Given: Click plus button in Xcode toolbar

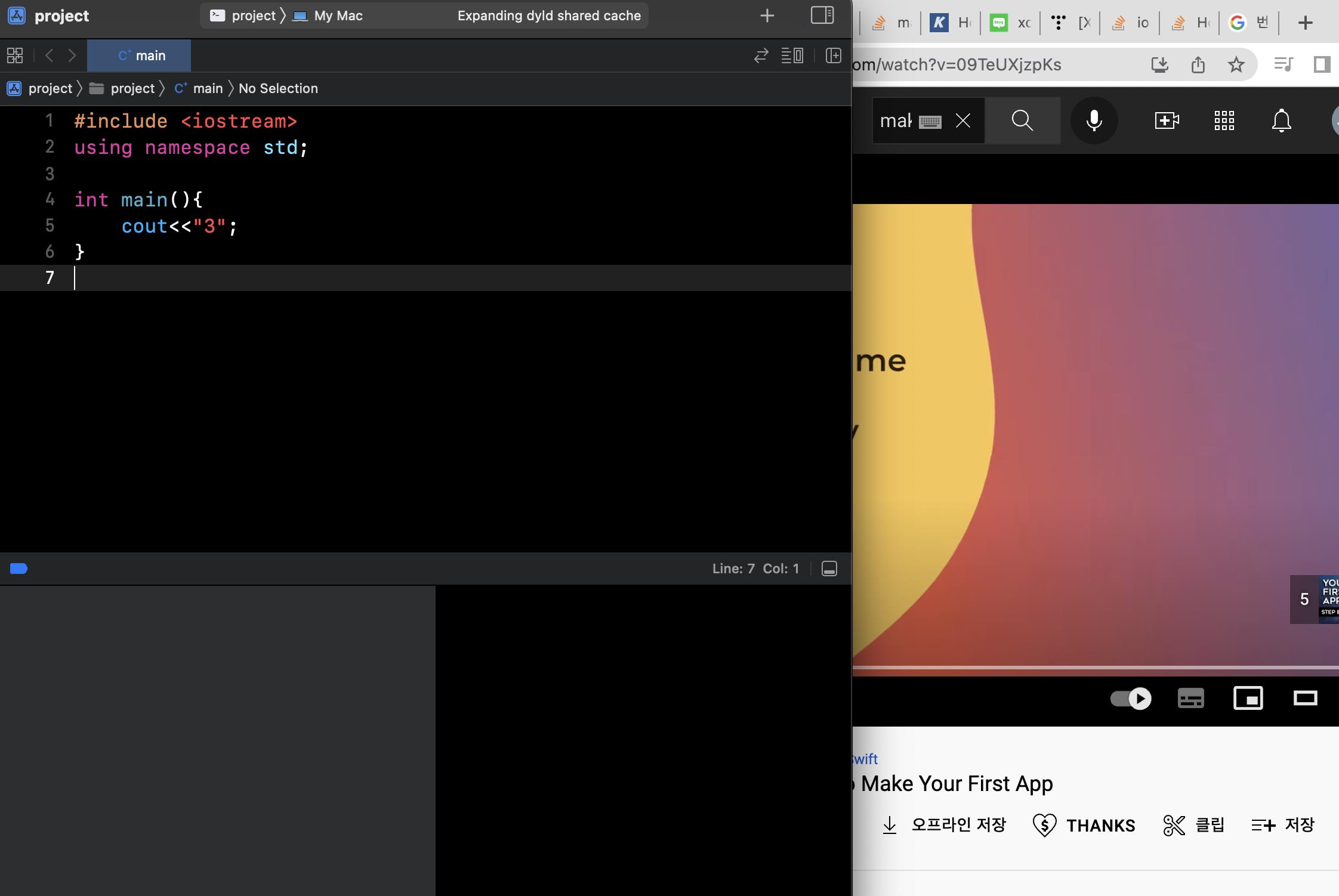Looking at the screenshot, I should pyautogui.click(x=767, y=16).
